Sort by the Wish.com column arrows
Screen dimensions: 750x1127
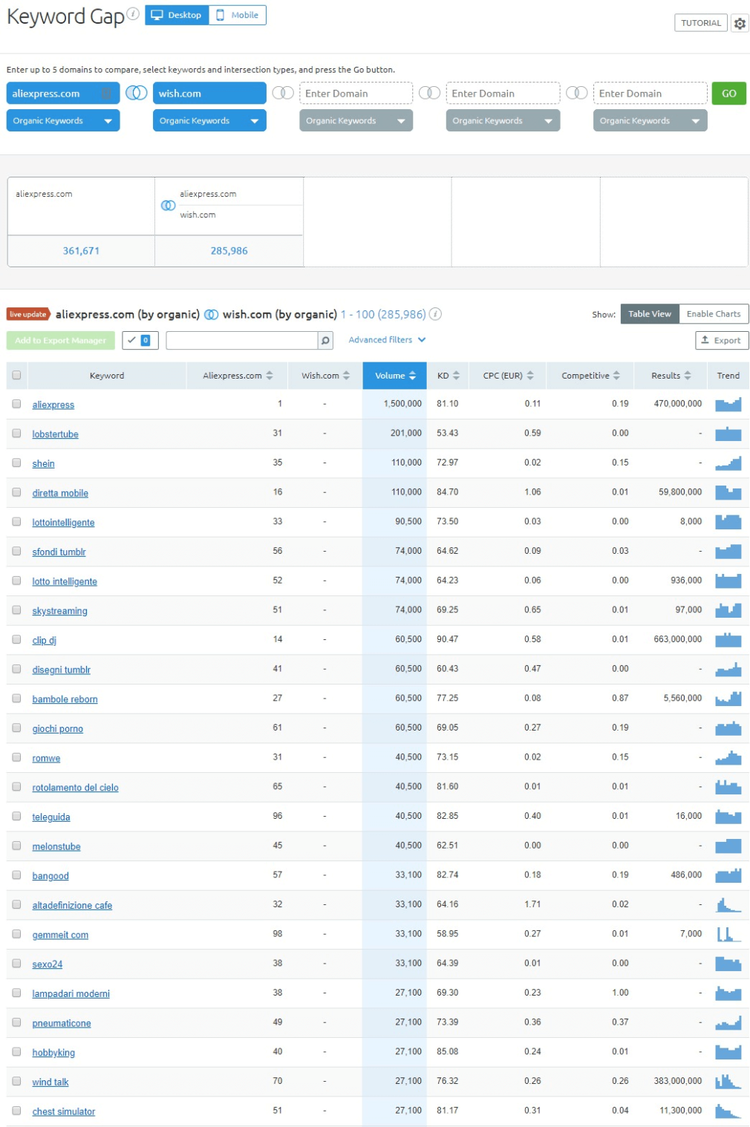347,376
